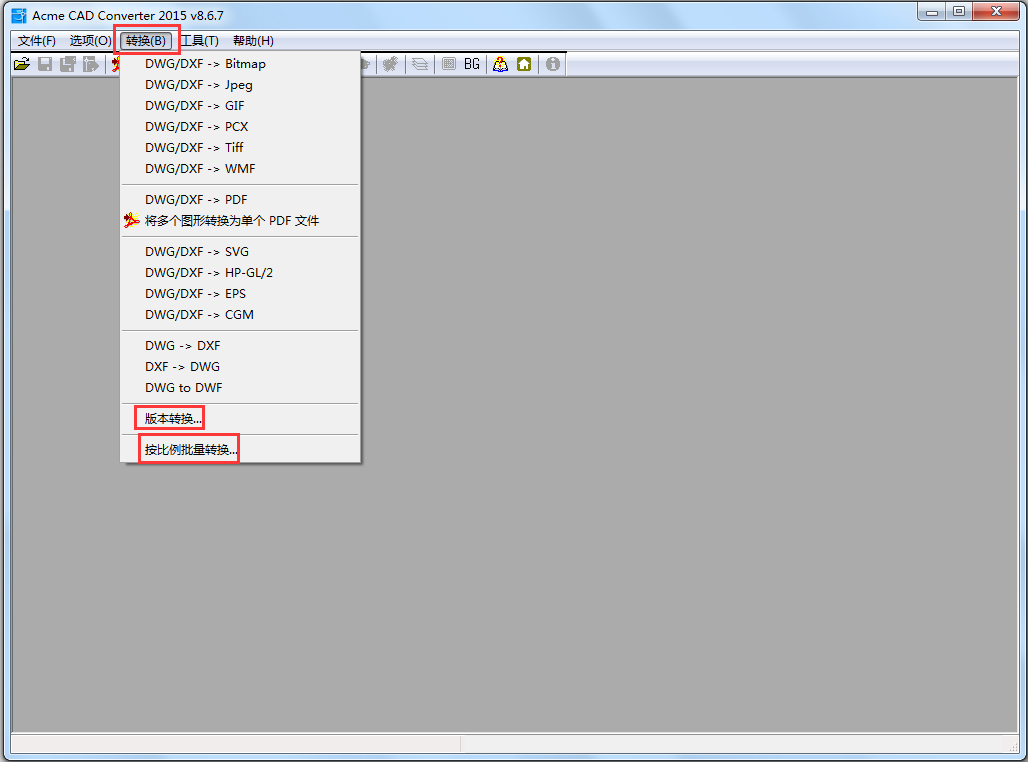The width and height of the screenshot is (1028, 762).
Task: Open the 帮助(H) menu
Action: pos(253,41)
